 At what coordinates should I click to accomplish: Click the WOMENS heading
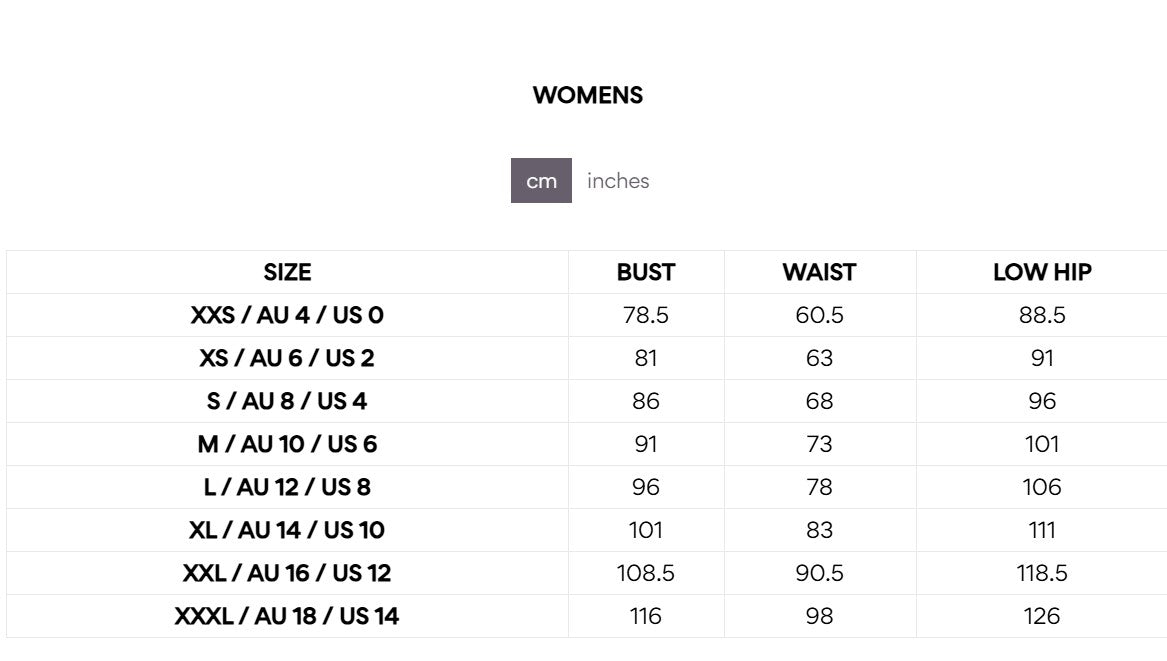[588, 96]
